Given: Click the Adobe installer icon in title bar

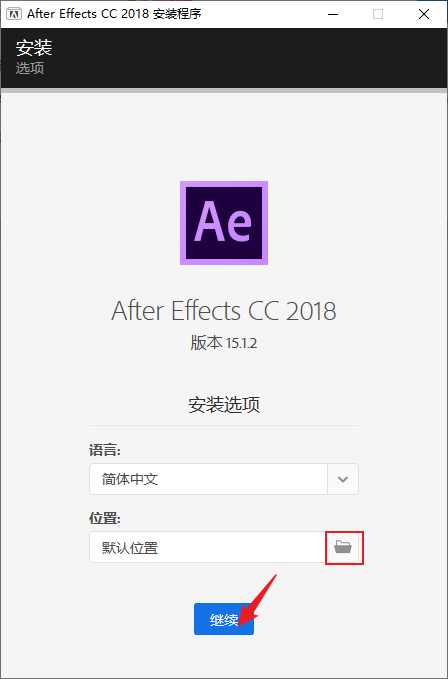Looking at the screenshot, I should [x=14, y=14].
